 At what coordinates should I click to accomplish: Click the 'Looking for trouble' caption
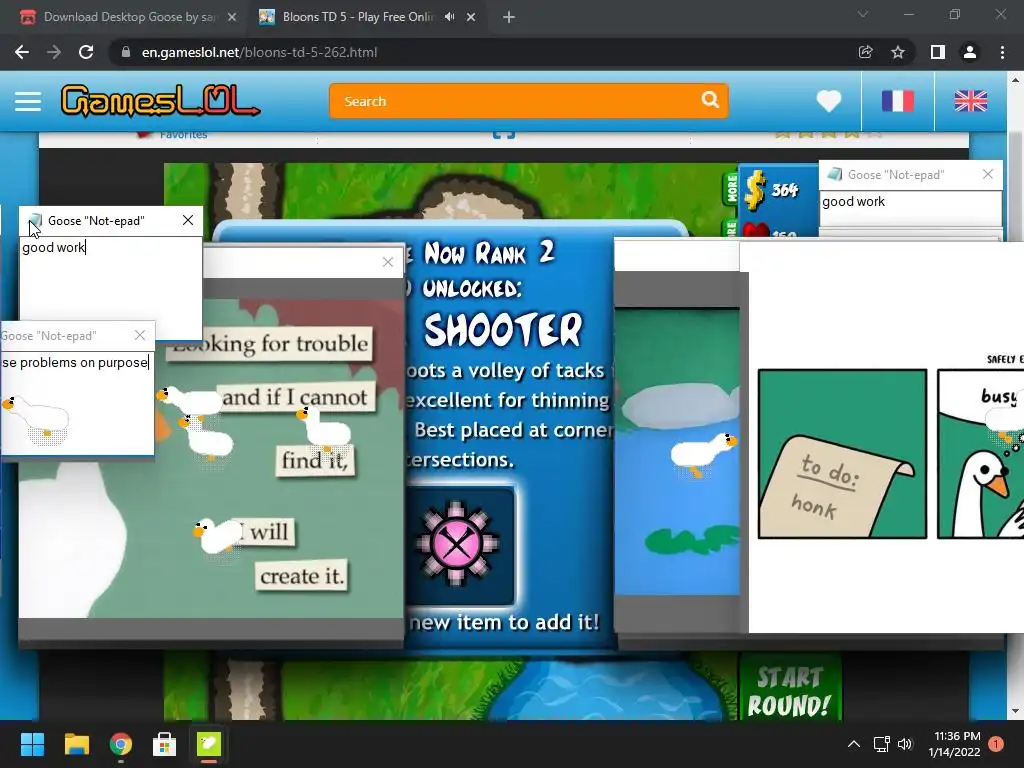click(269, 344)
